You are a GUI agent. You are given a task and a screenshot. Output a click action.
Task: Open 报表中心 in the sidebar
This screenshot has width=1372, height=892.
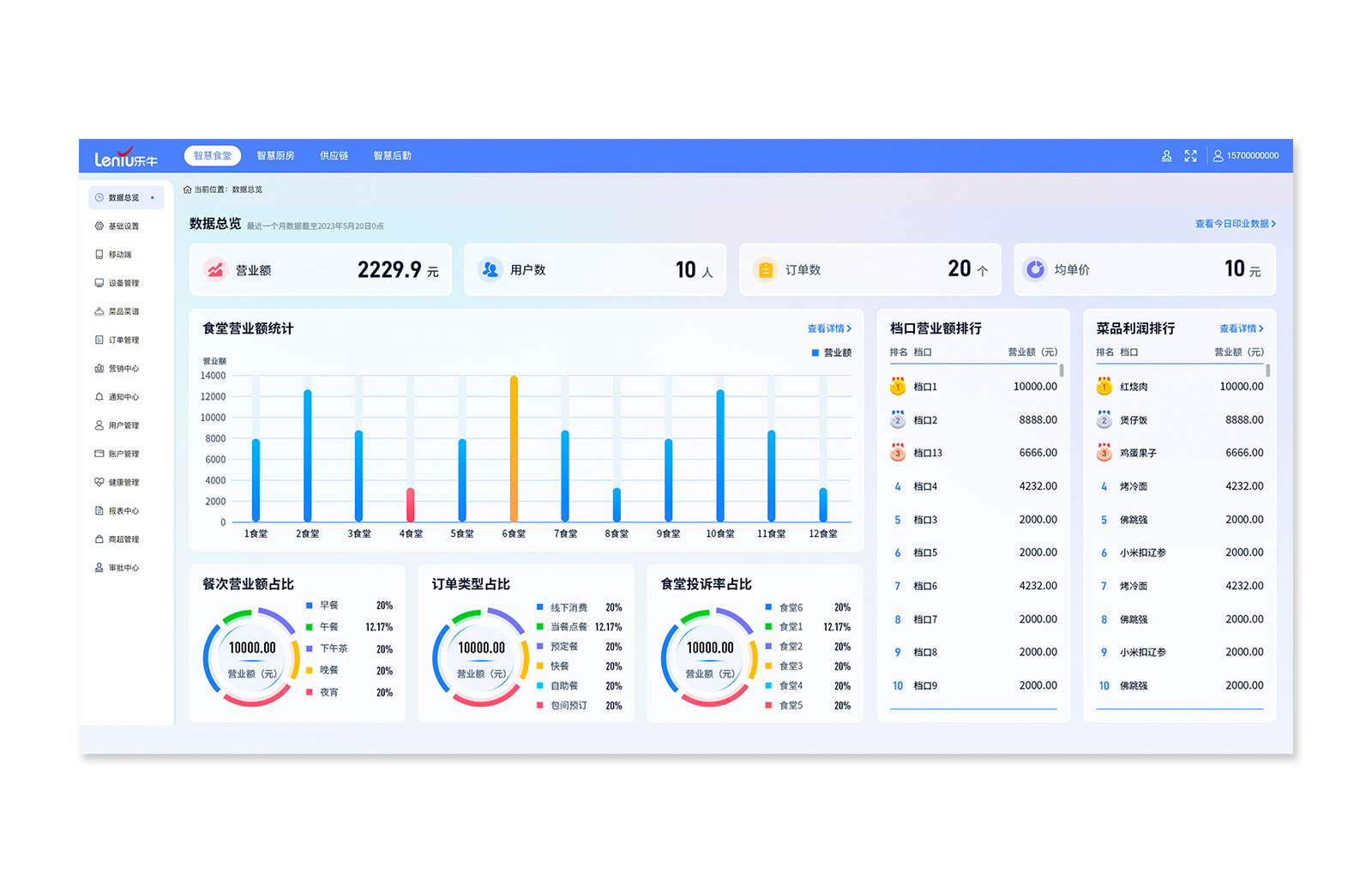click(117, 510)
